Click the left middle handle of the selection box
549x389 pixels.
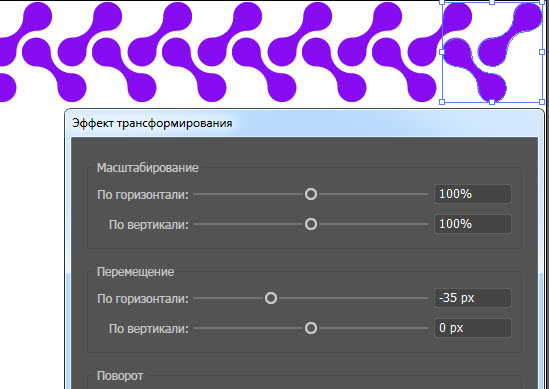[x=442, y=52]
